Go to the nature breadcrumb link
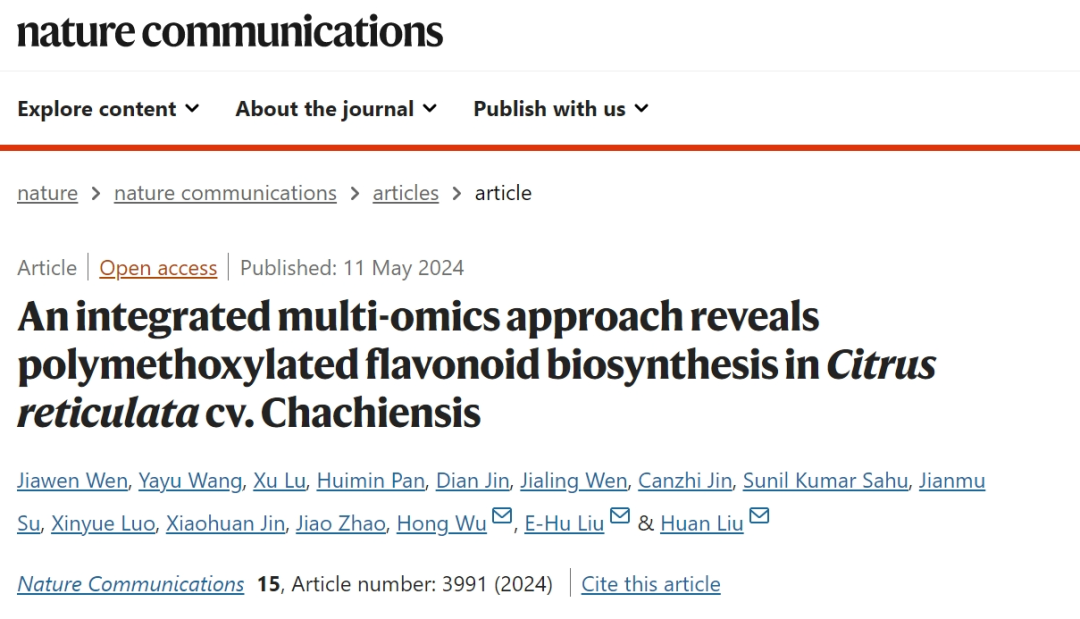 [x=48, y=193]
